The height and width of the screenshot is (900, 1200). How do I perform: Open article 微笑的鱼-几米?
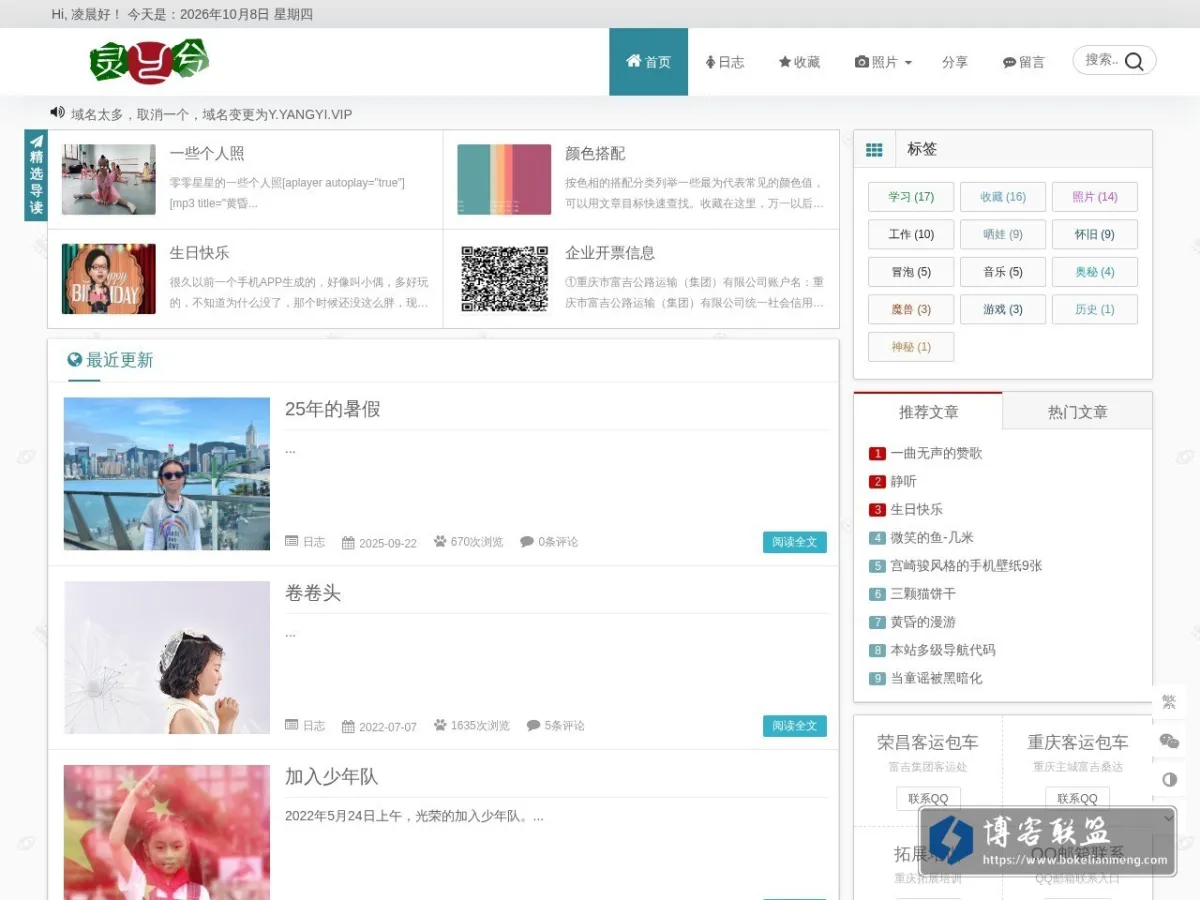[x=932, y=537]
